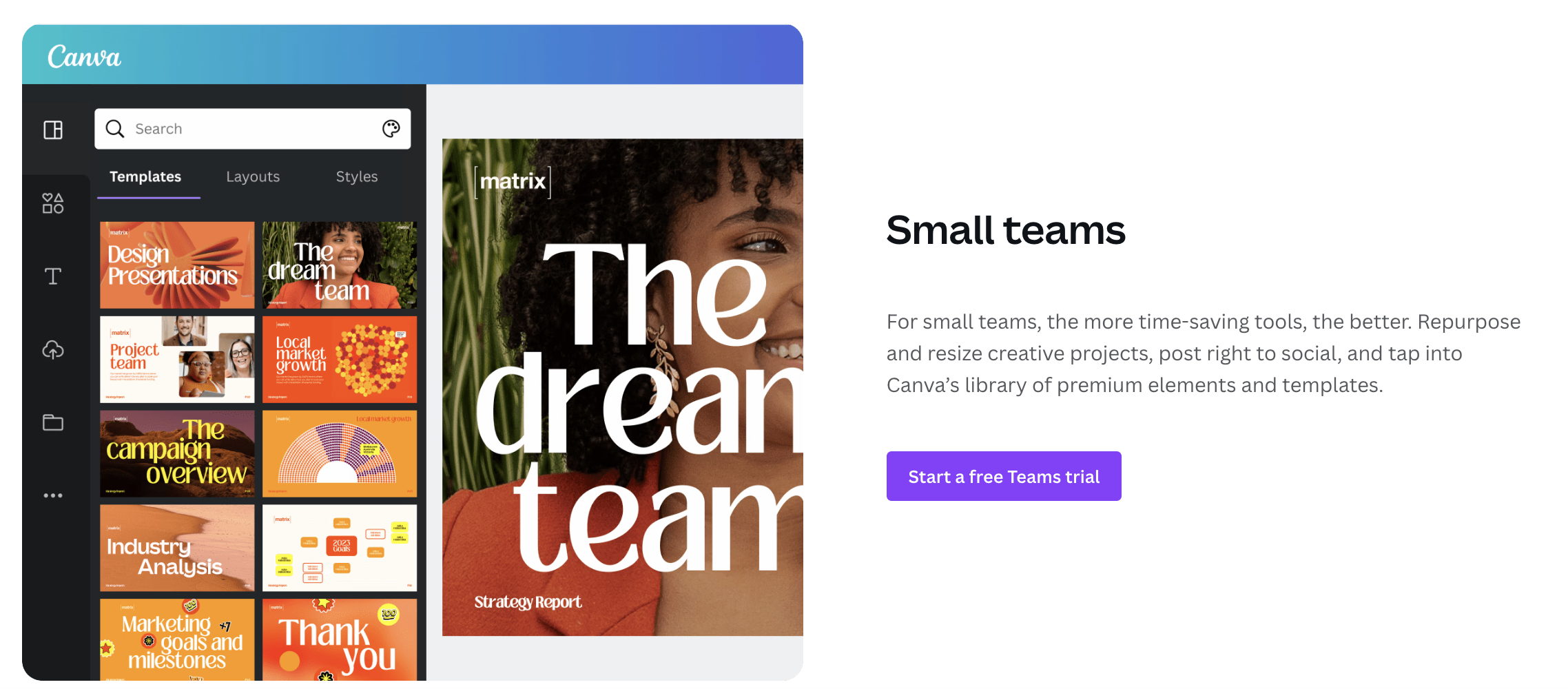Select the Elements shapes icon
This screenshot has height=689, width=1568.
53,203
